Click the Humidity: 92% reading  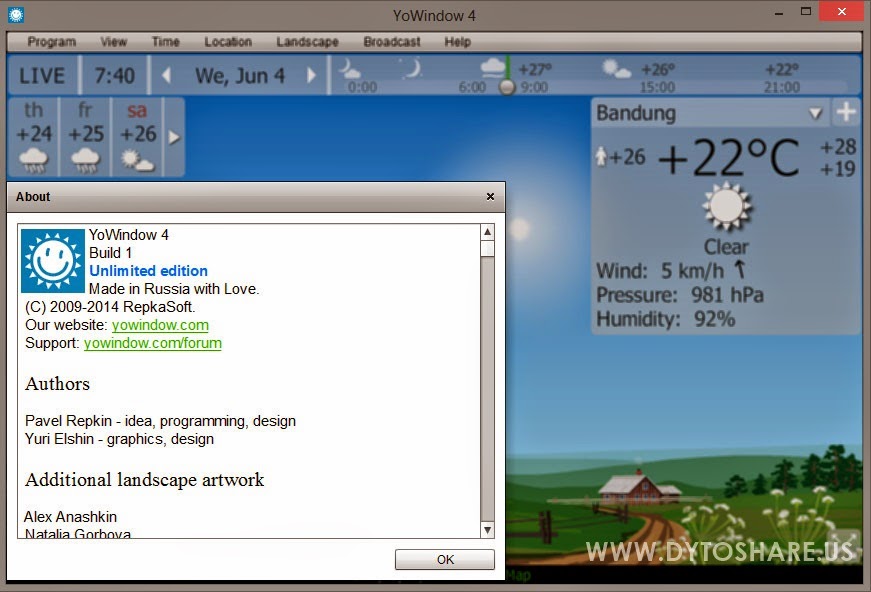(x=665, y=319)
